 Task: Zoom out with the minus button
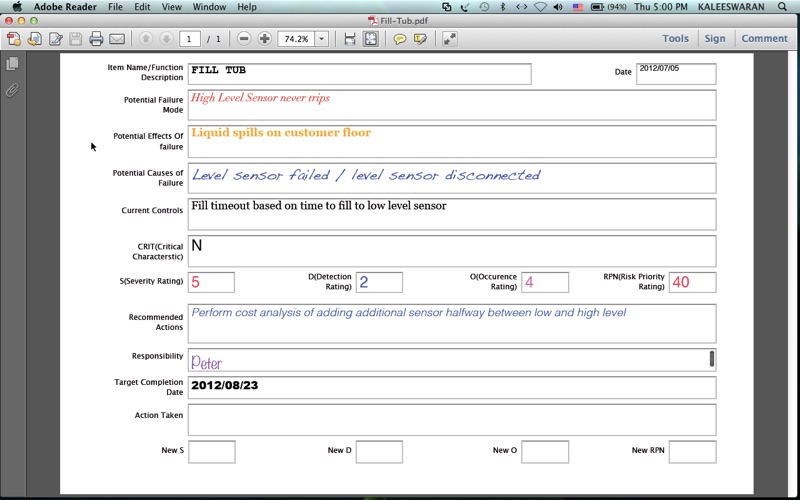[x=244, y=39]
